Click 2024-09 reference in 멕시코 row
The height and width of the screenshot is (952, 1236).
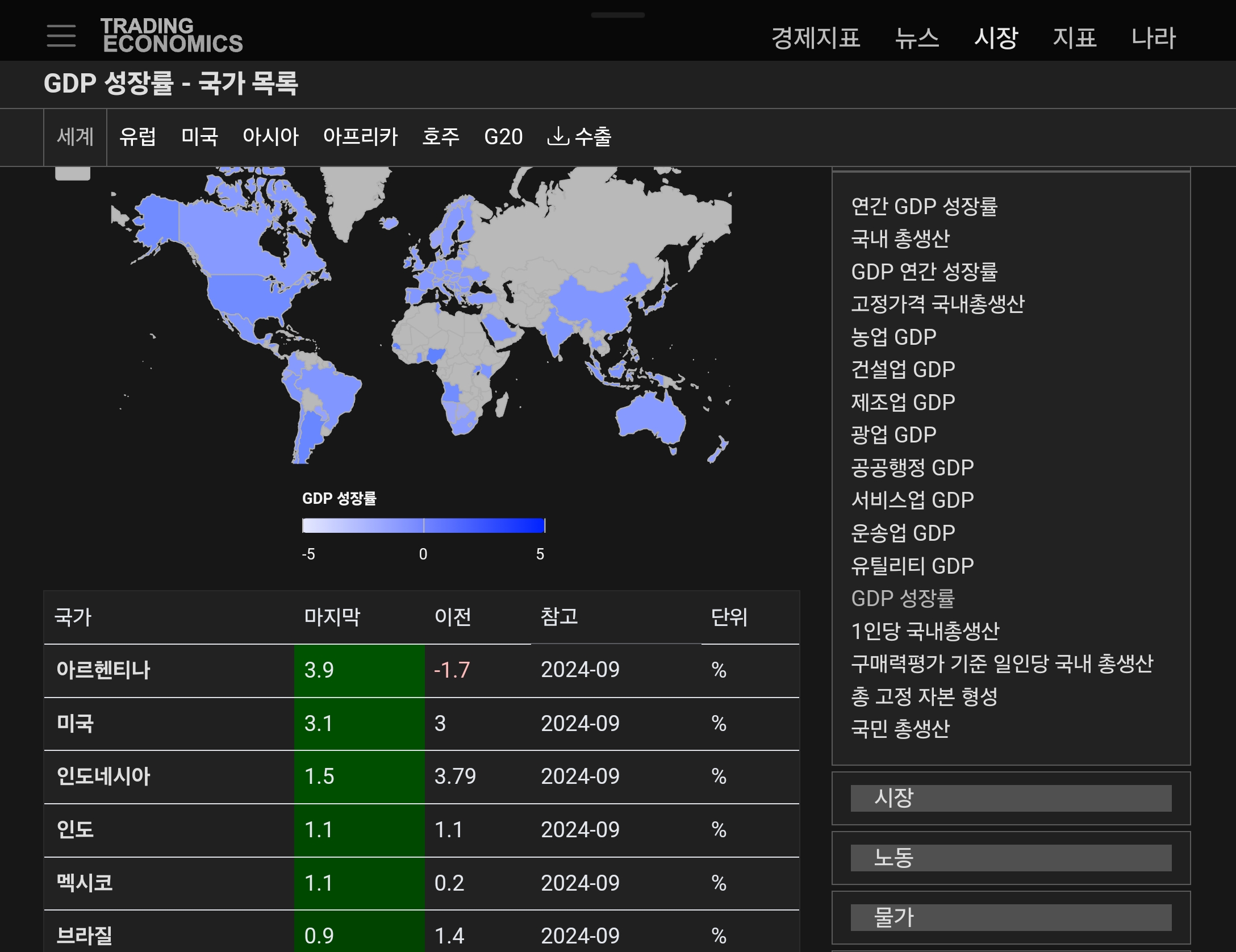pyautogui.click(x=580, y=883)
